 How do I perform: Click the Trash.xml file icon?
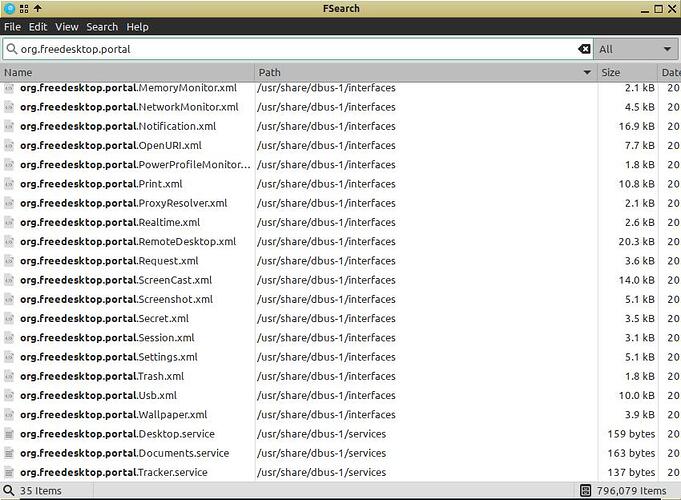[x=9, y=376]
